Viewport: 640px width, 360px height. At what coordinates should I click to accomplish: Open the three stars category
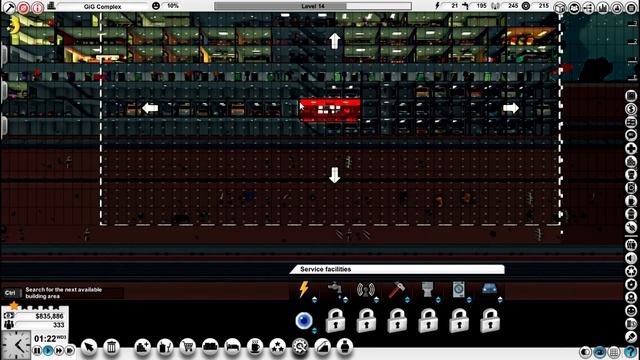coord(278,347)
